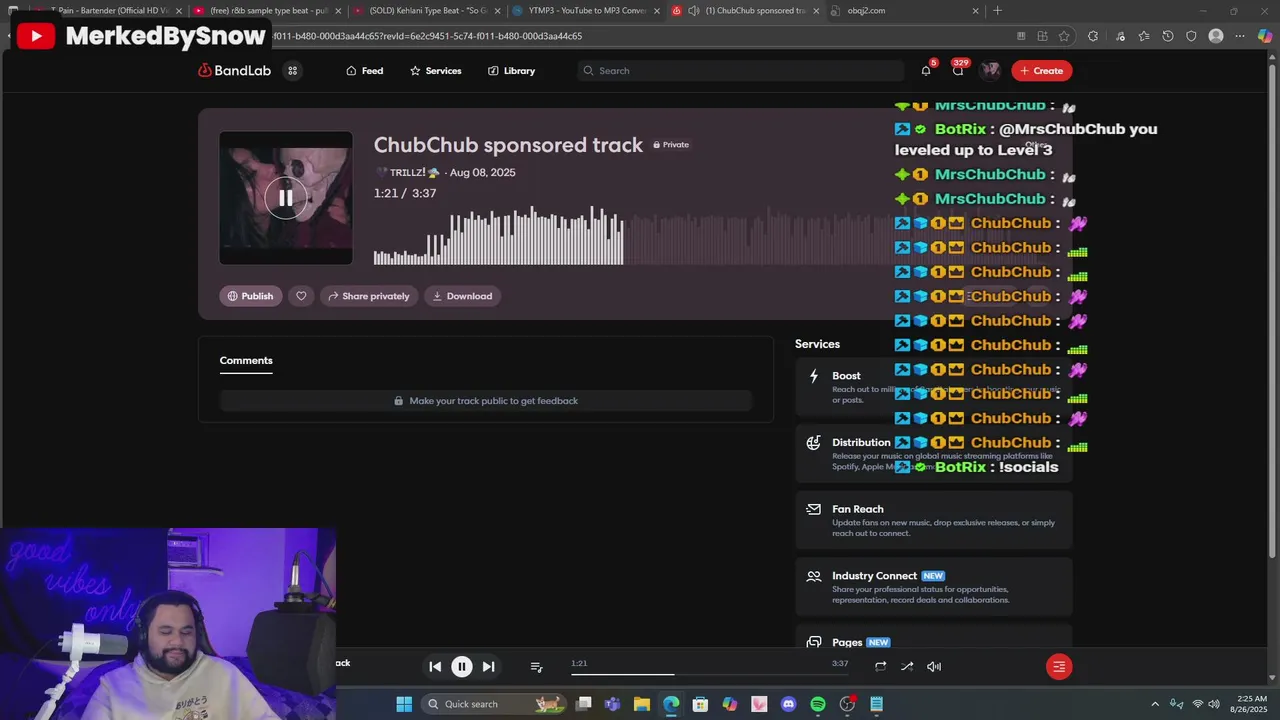Open the BandLab apps grid icon
This screenshot has height=720, width=1280.
[x=292, y=71]
